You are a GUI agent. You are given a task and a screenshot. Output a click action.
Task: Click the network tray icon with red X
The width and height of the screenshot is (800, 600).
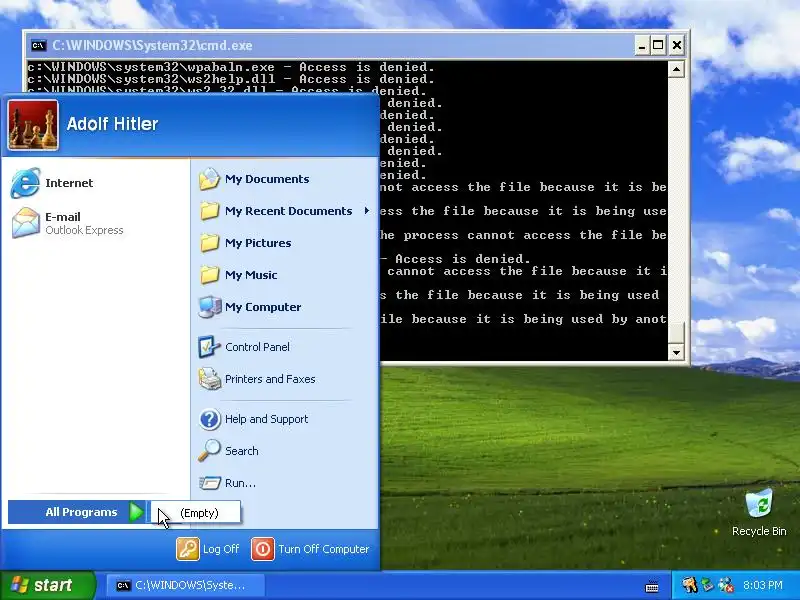[726, 585]
